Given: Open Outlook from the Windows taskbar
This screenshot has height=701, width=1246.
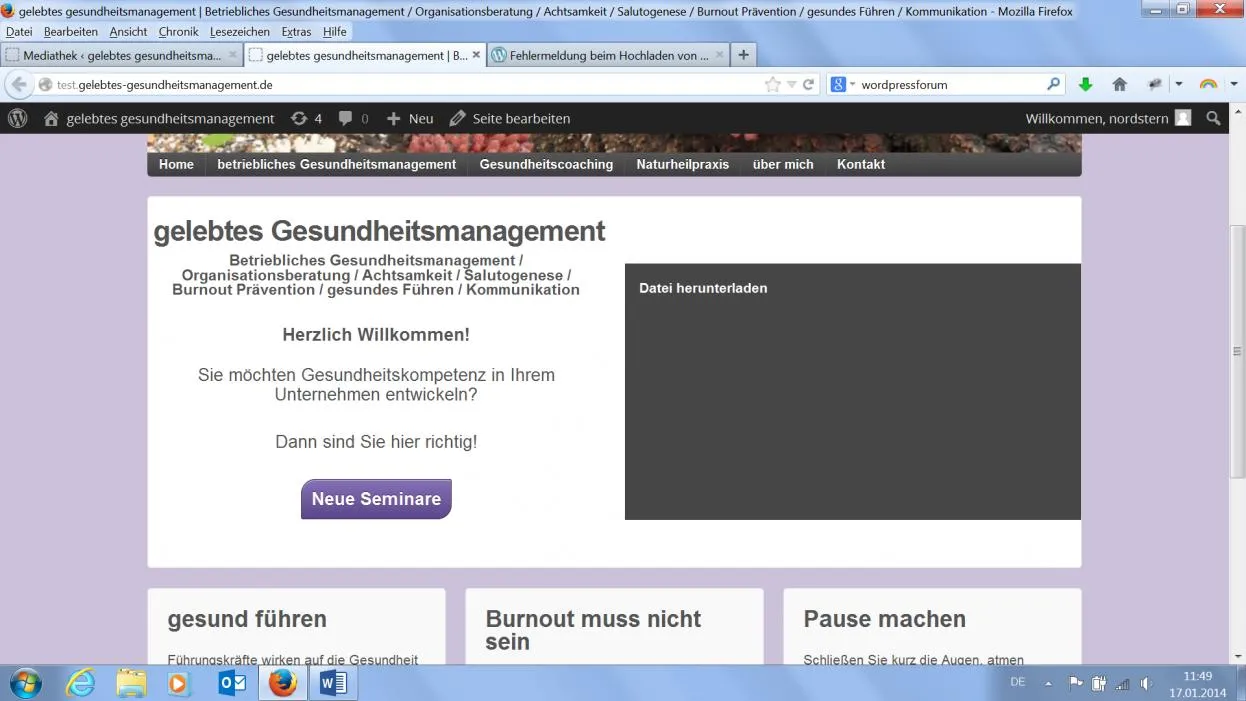Looking at the screenshot, I should point(232,683).
